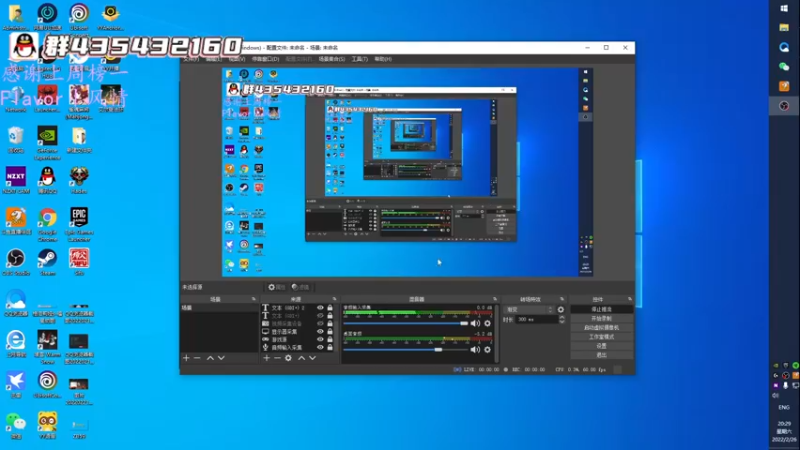Open transition properties gear next to 渐变
800x450 pixels.
pyautogui.click(x=561, y=310)
